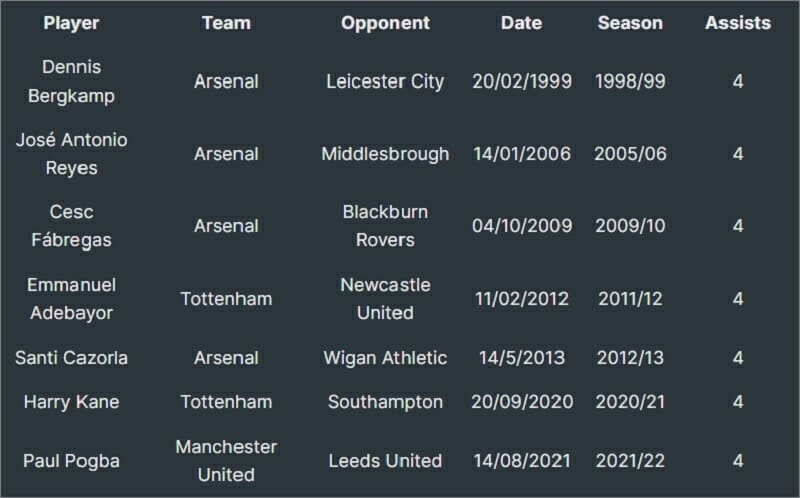
Task: Click the date 14/01/2006
Action: 522,154
